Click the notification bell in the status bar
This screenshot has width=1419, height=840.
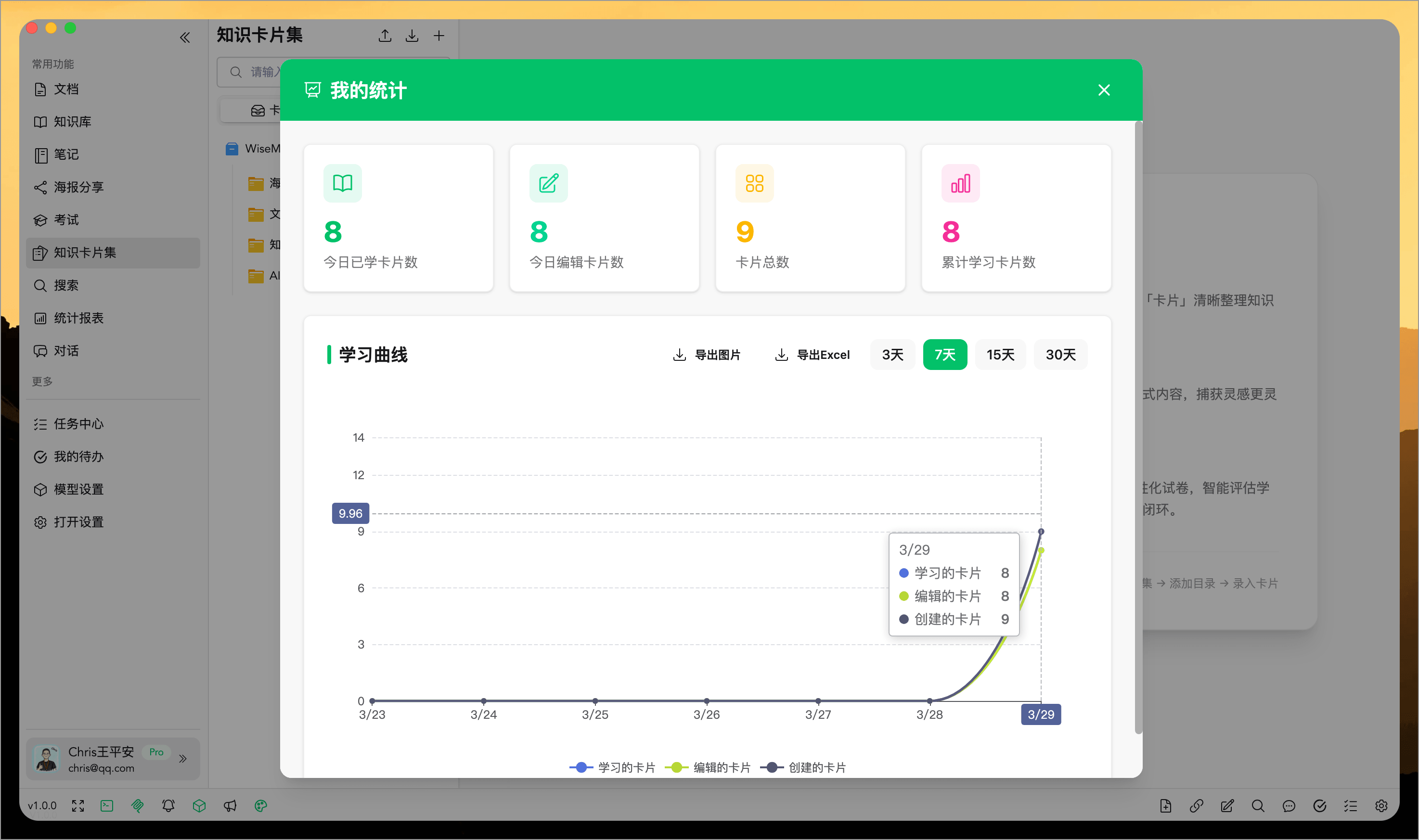(168, 805)
